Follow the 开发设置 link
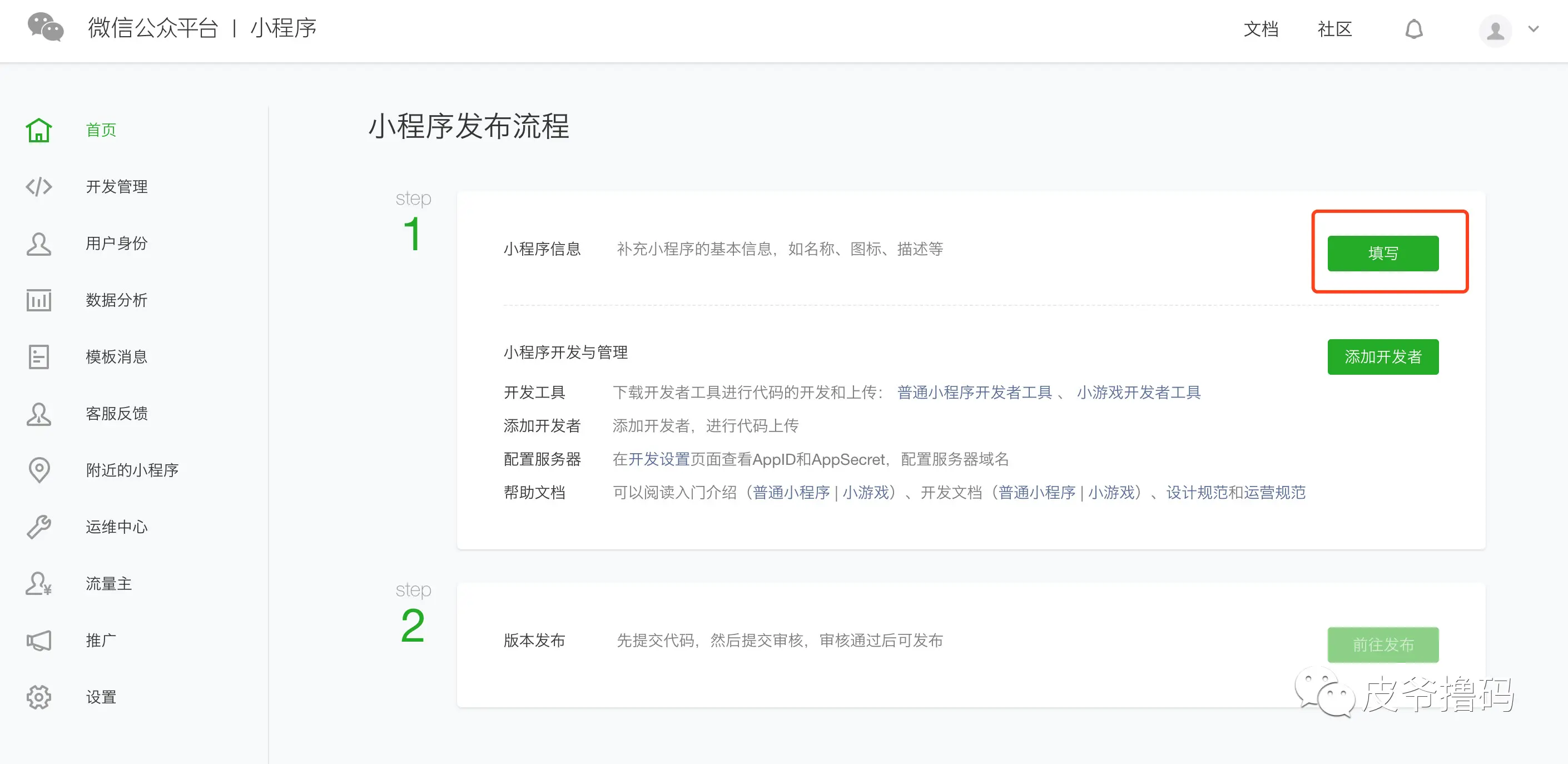The width and height of the screenshot is (1568, 764). click(659, 459)
